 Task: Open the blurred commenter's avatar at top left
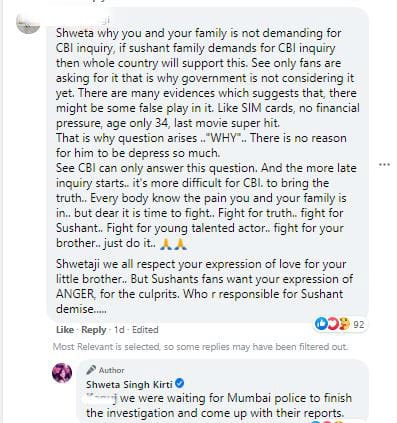(28, 23)
